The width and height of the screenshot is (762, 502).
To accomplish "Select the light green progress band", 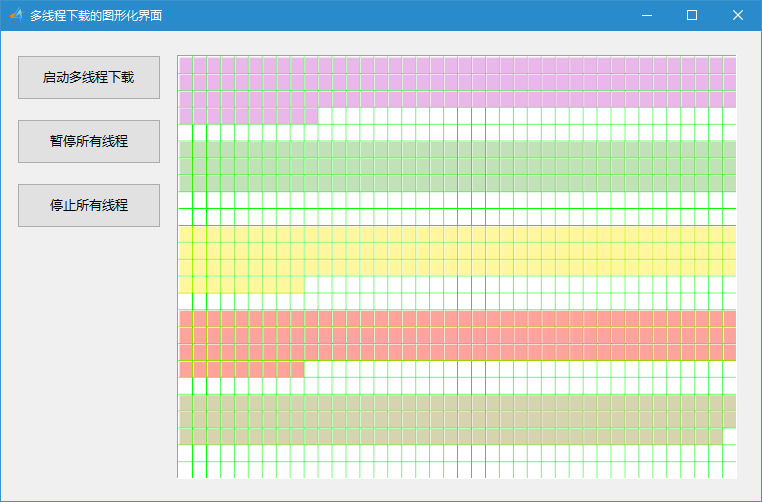I will pyautogui.click(x=457, y=166).
